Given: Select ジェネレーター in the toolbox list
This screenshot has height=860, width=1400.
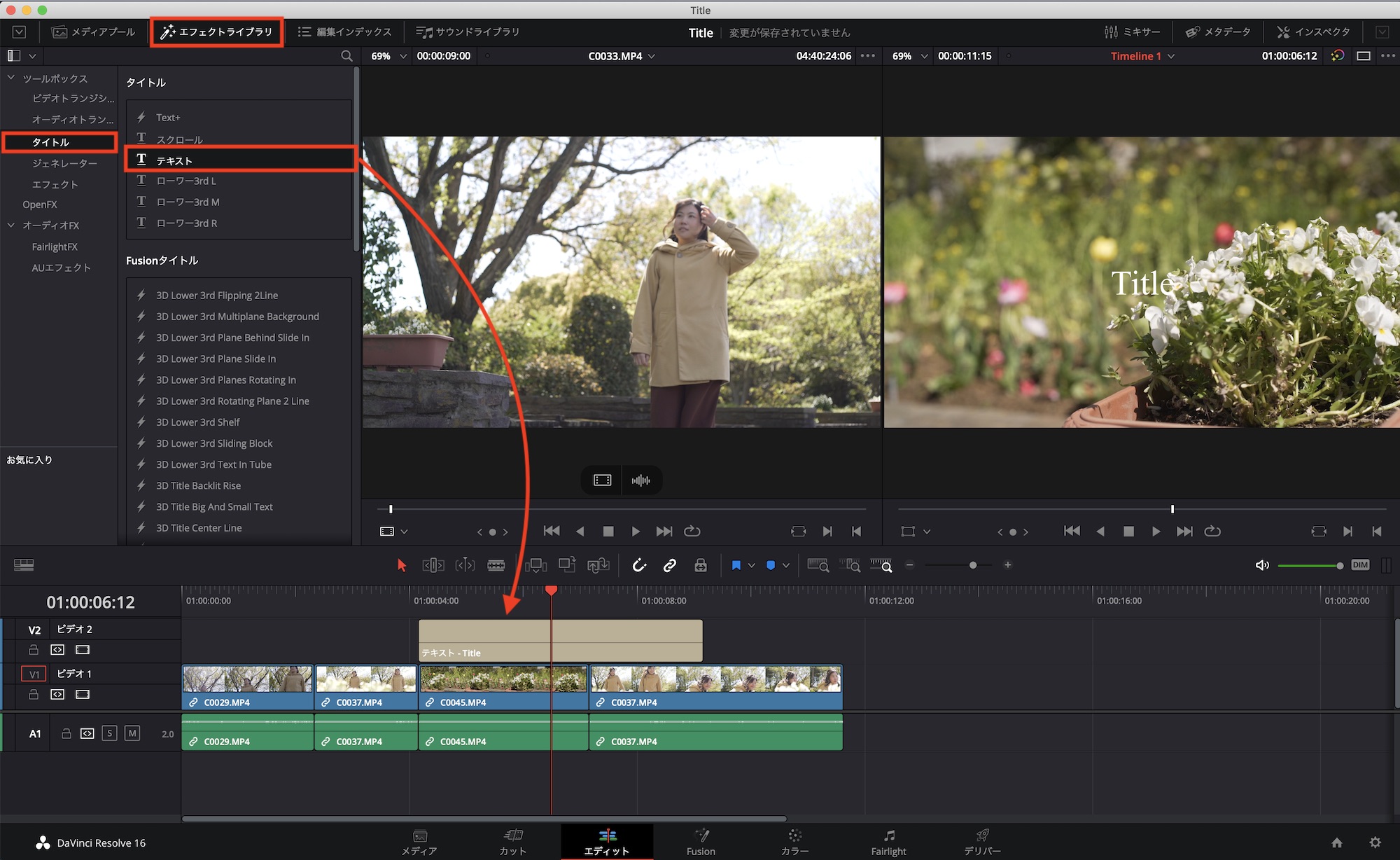Looking at the screenshot, I should click(x=64, y=163).
